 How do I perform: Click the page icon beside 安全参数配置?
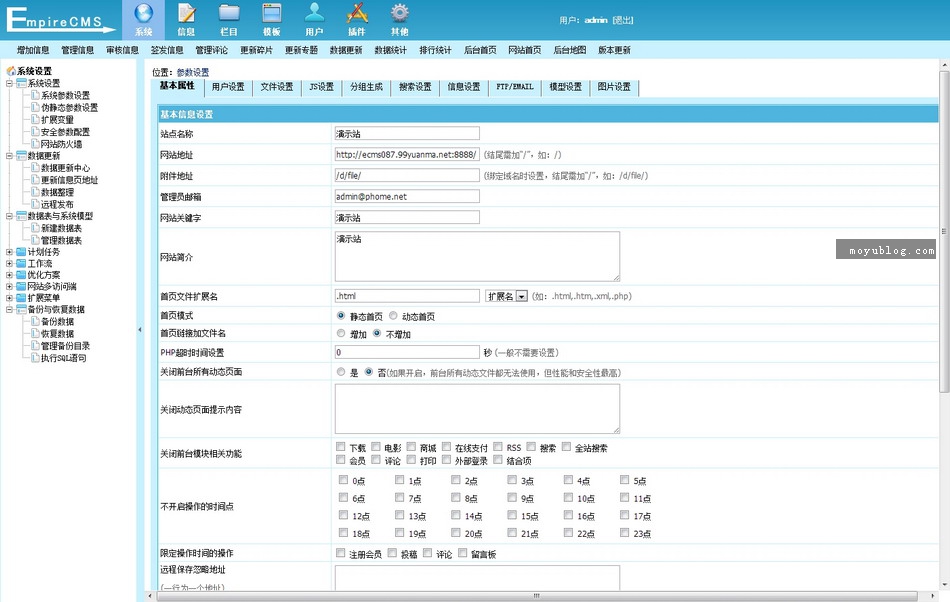point(35,131)
